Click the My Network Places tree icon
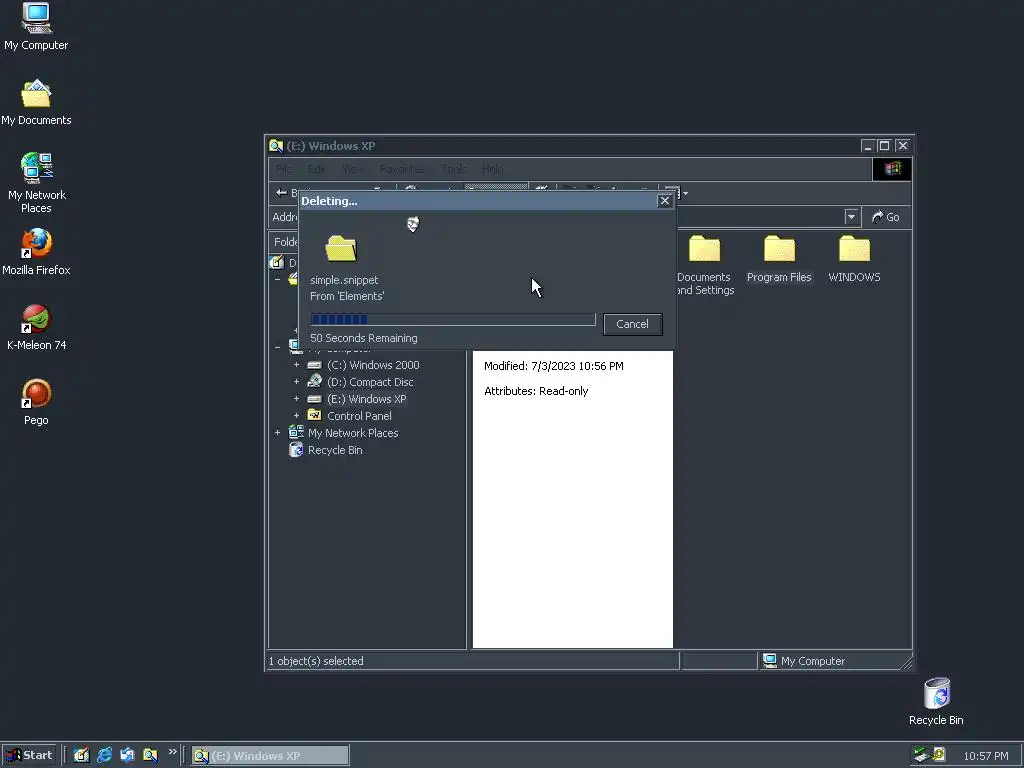Screen dimensions: 1024x768 [296, 432]
